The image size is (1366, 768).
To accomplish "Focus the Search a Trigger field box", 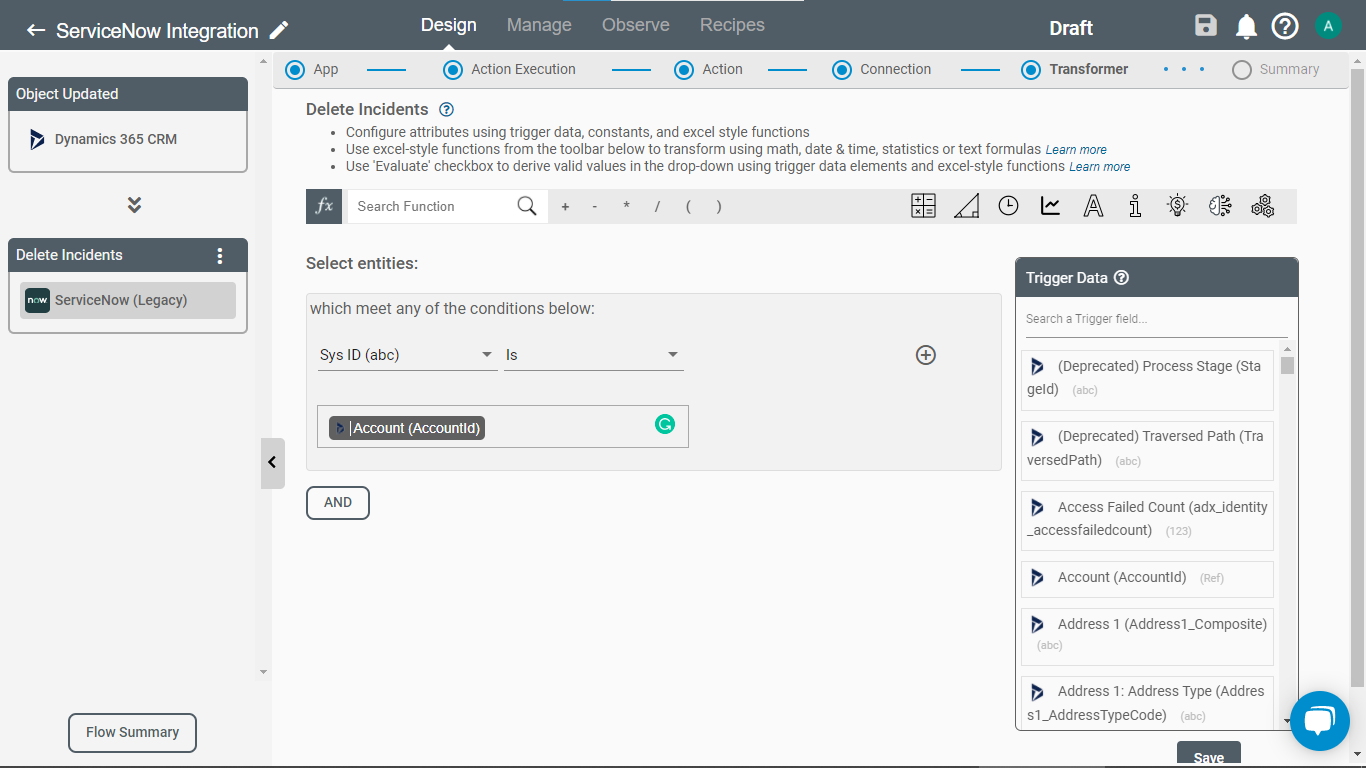I will (x=1157, y=319).
